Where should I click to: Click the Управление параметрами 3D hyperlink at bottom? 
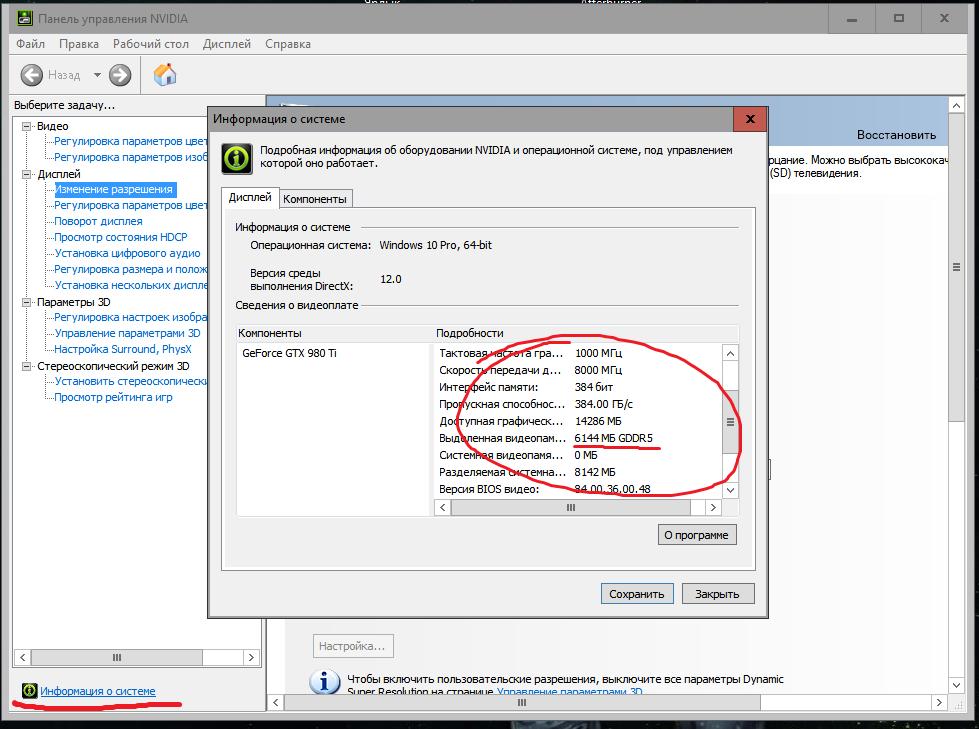pyautogui.click(x=569, y=692)
